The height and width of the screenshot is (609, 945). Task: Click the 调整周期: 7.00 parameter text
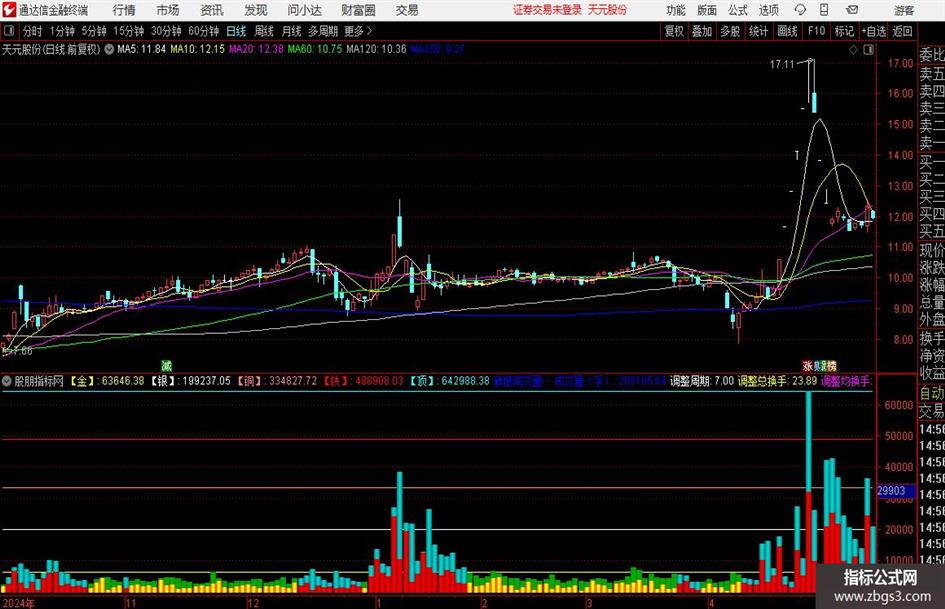(702, 381)
